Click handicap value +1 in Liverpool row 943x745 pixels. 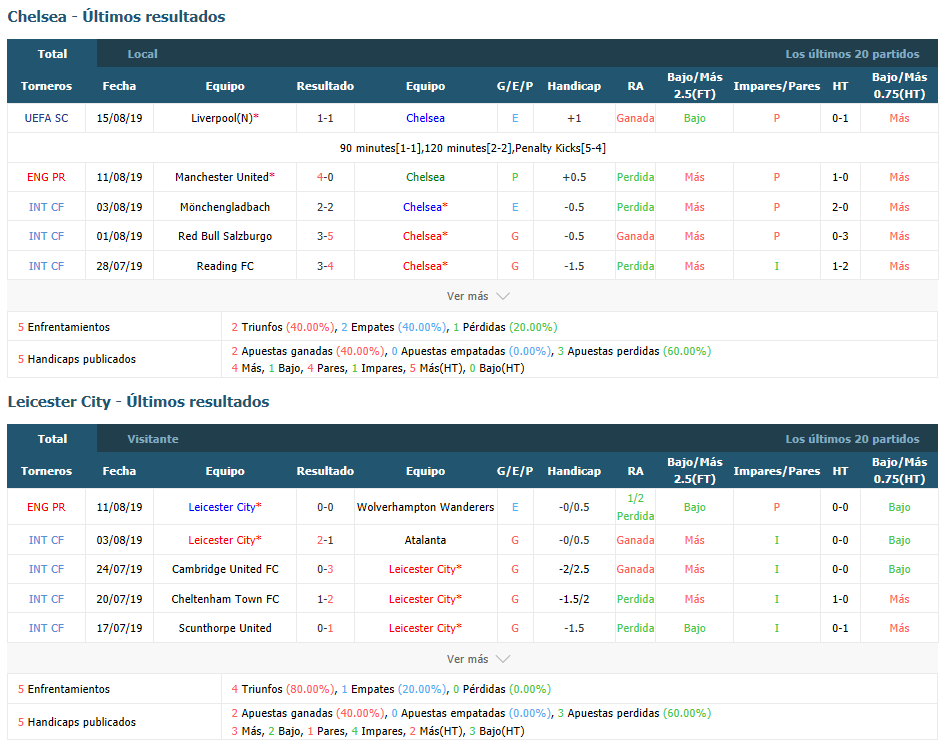coord(574,118)
